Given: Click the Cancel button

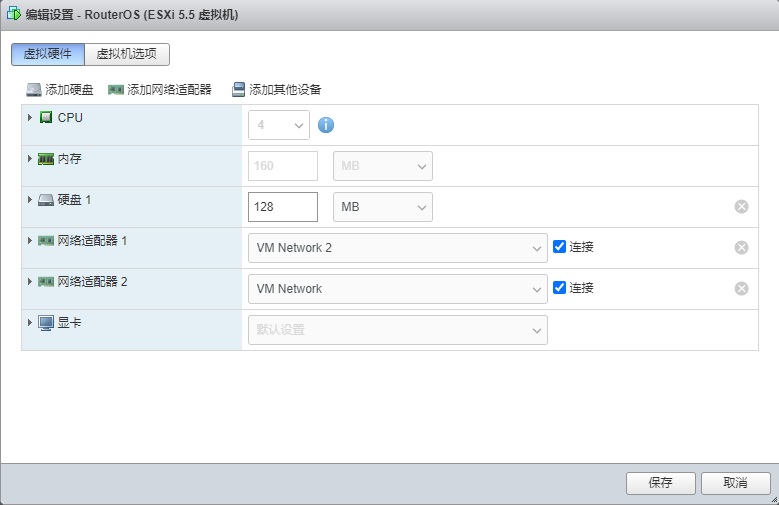Looking at the screenshot, I should tap(736, 483).
